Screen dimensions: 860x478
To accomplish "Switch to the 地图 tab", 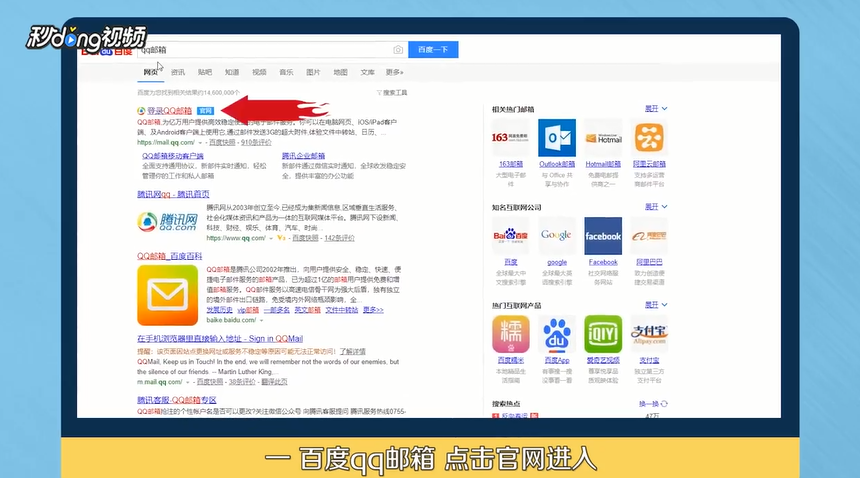I will [x=341, y=72].
